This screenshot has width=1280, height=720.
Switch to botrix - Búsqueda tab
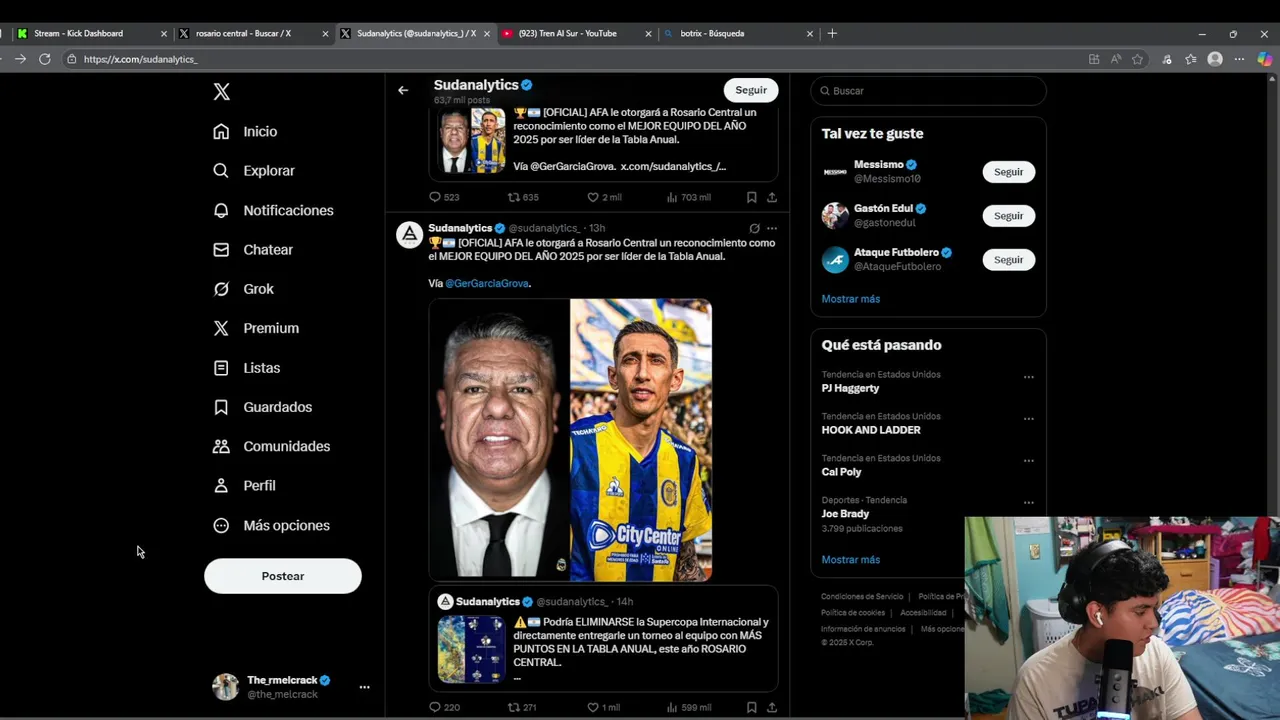tap(738, 33)
